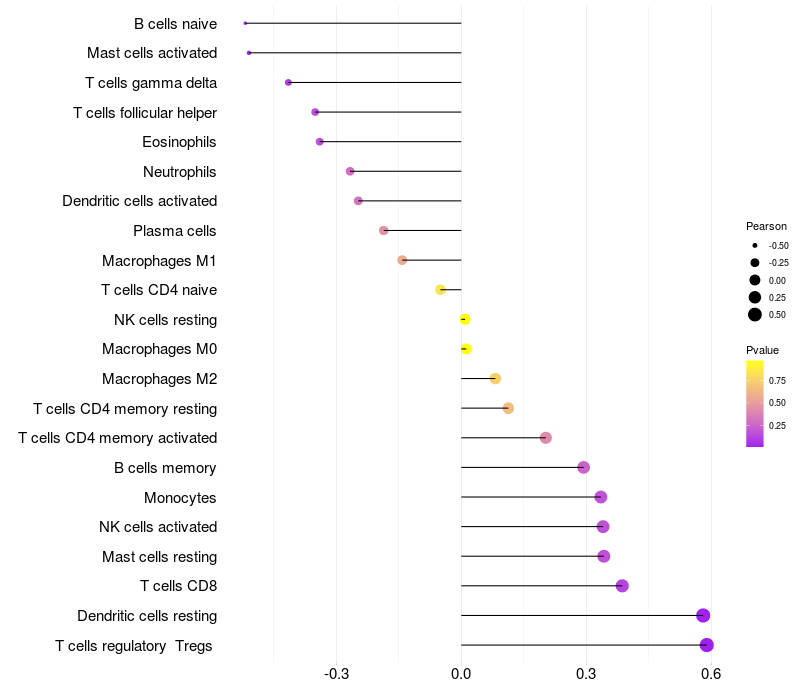Select the Eosinophils axis label
Viewport: 800px width, 700px height.
click(179, 142)
